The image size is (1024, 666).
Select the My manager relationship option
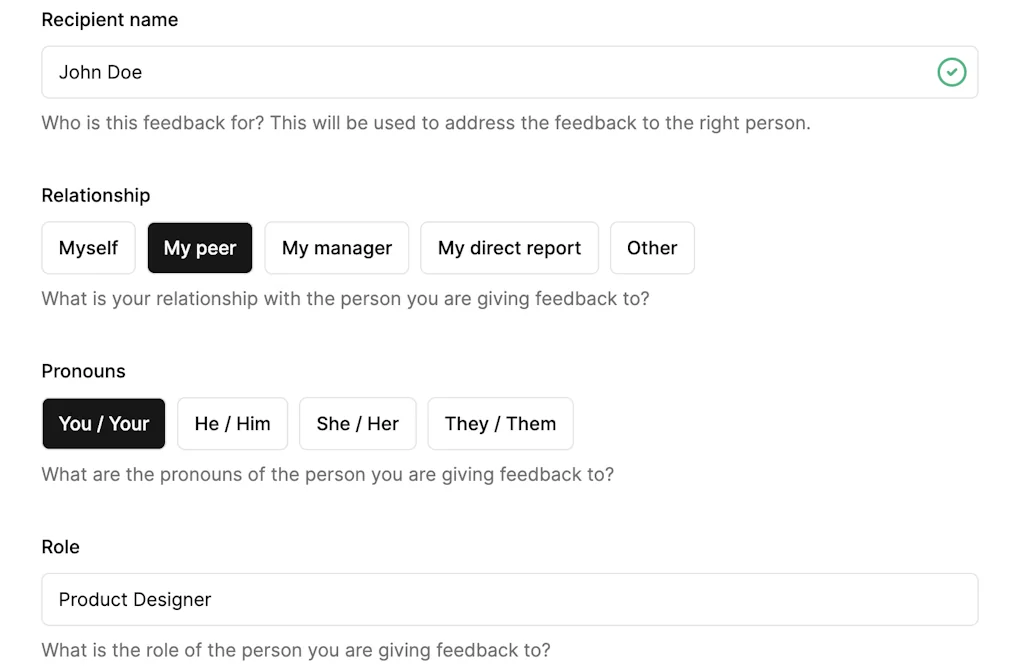[x=336, y=247]
